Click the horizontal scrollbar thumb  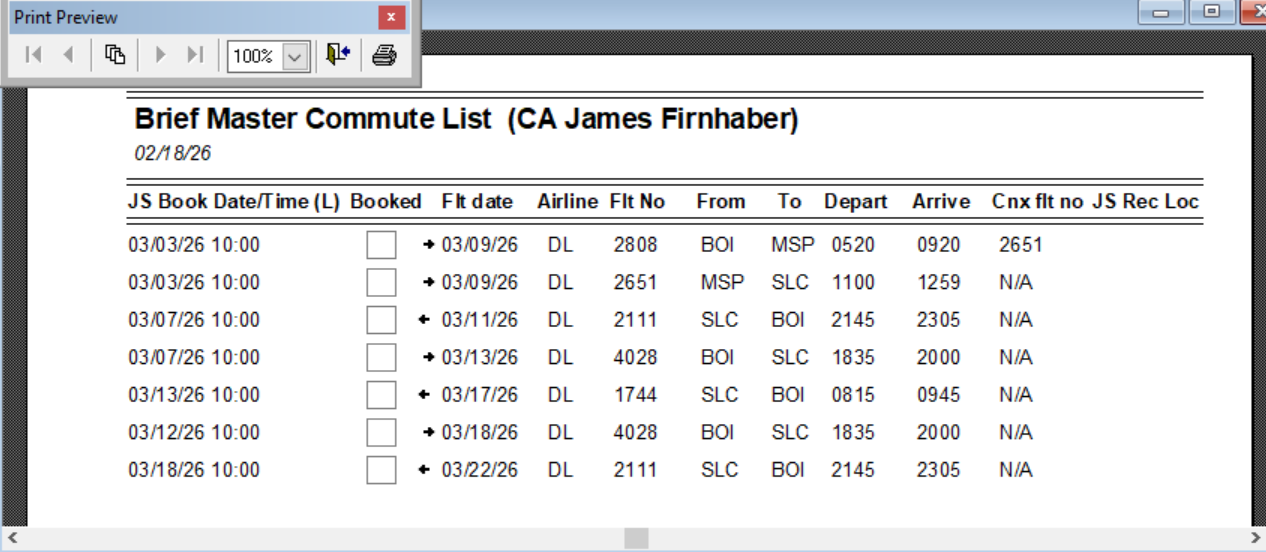click(x=636, y=539)
